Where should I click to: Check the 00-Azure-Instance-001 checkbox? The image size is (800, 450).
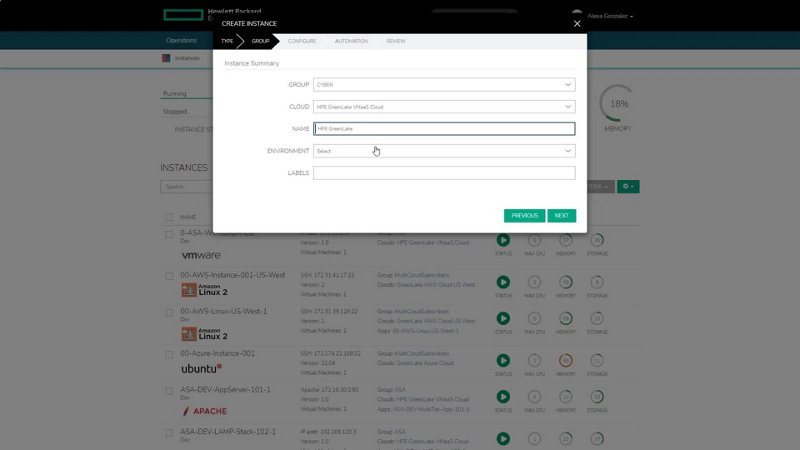(169, 355)
